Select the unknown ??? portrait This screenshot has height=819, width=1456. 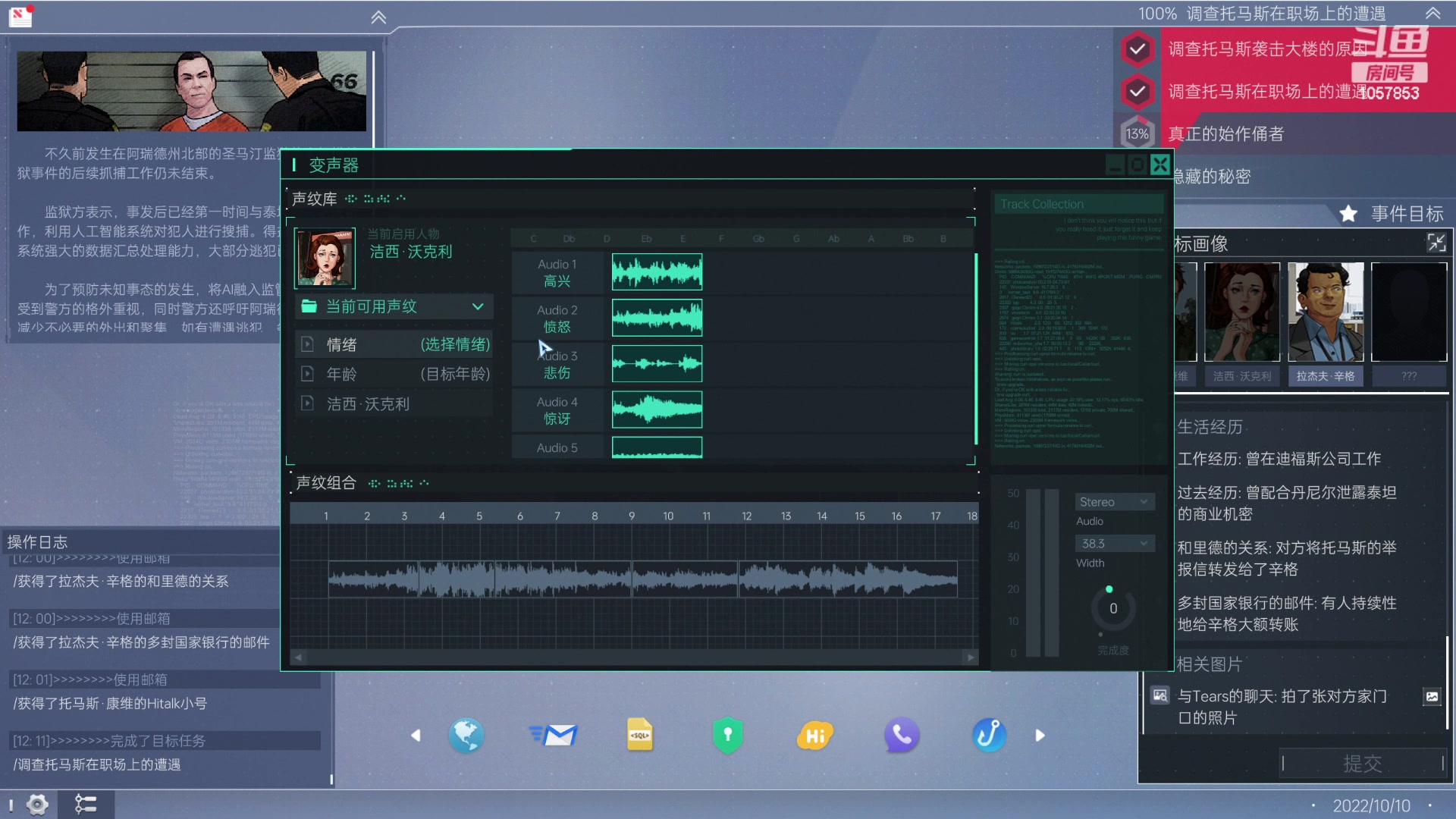(1409, 312)
